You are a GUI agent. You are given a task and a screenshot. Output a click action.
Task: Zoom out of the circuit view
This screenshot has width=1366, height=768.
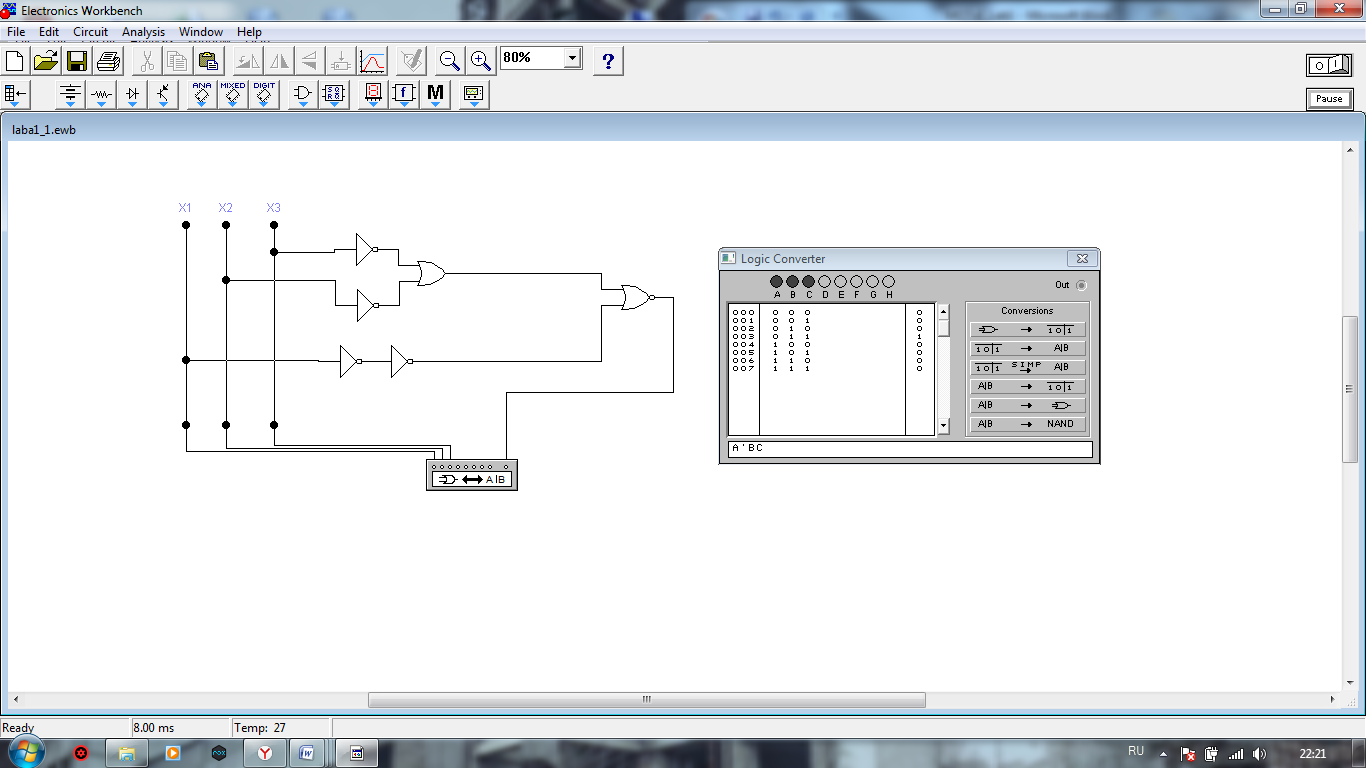click(x=450, y=61)
